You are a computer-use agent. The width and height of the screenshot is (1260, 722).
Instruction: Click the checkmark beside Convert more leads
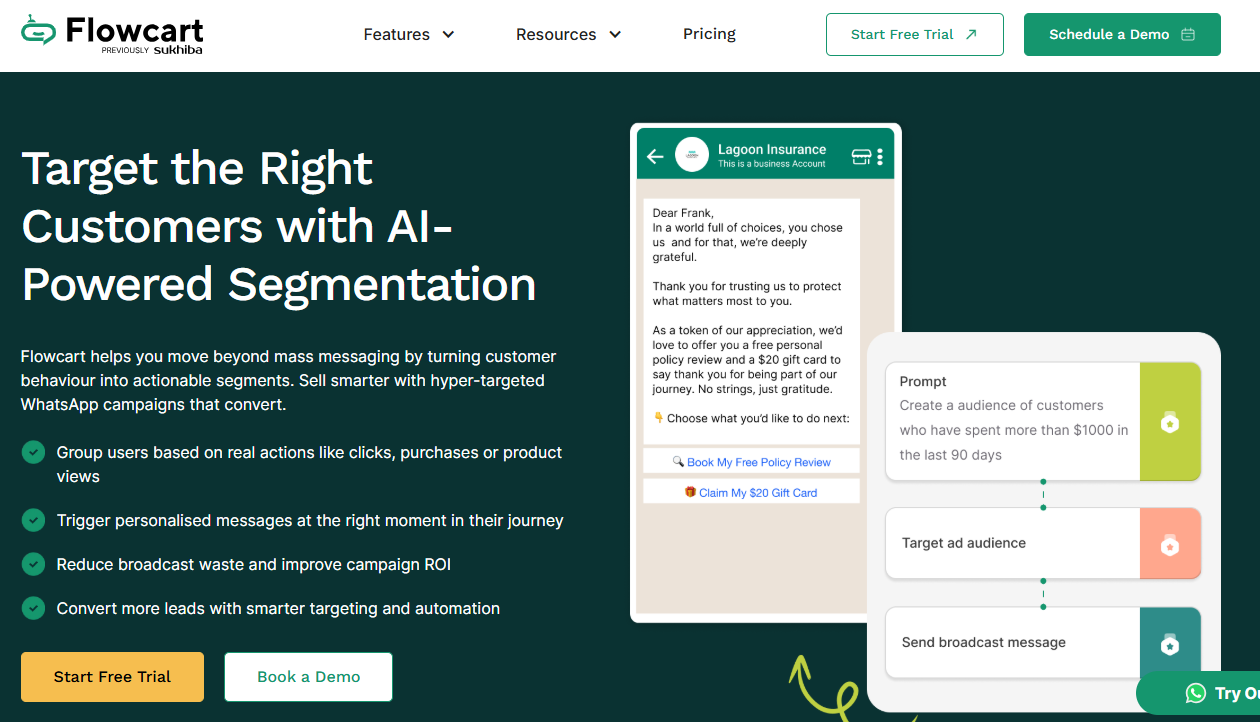(x=34, y=608)
